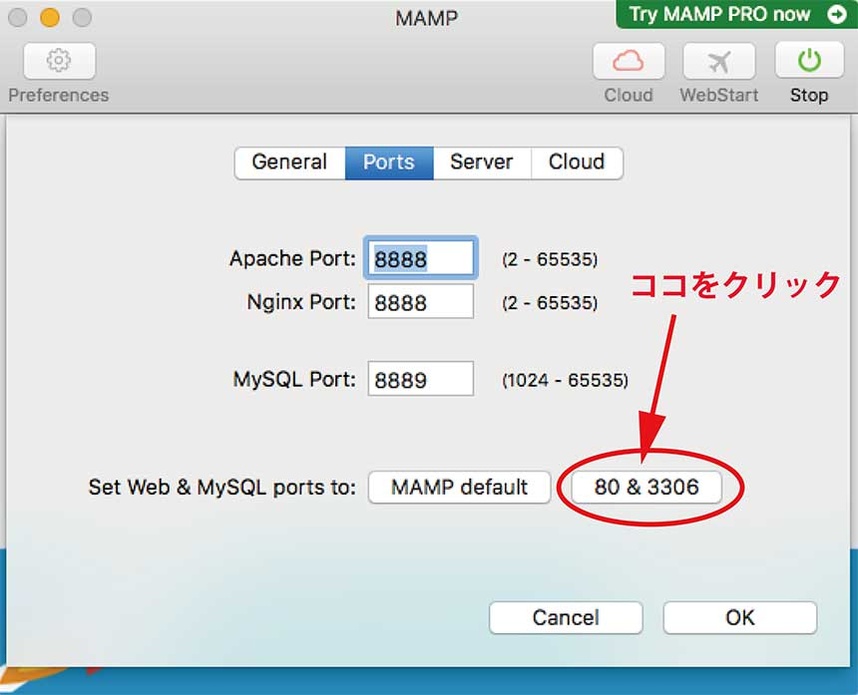
Task: Click the gray zoom button in the title bar
Action: 82,18
